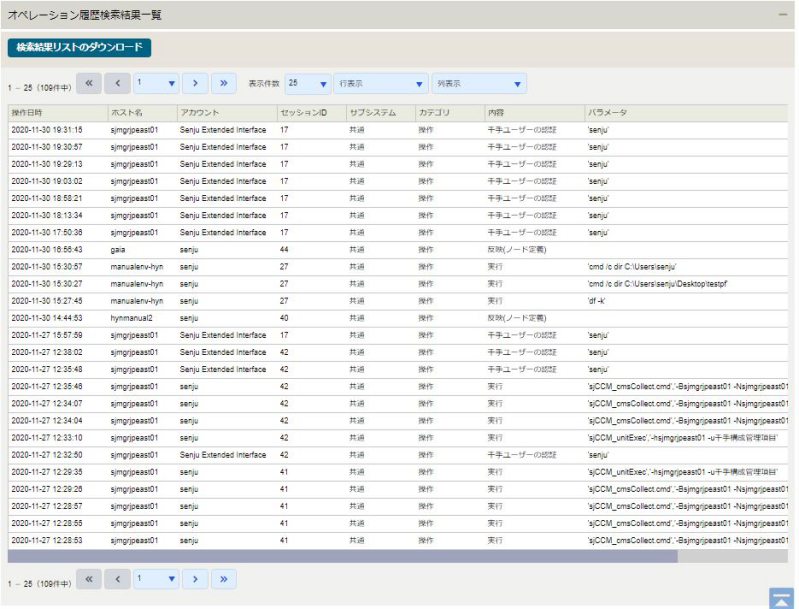Screen dimensions: 799x609
Task: Select row dated 2020-11-30 19:03:02
Action: tap(398, 181)
